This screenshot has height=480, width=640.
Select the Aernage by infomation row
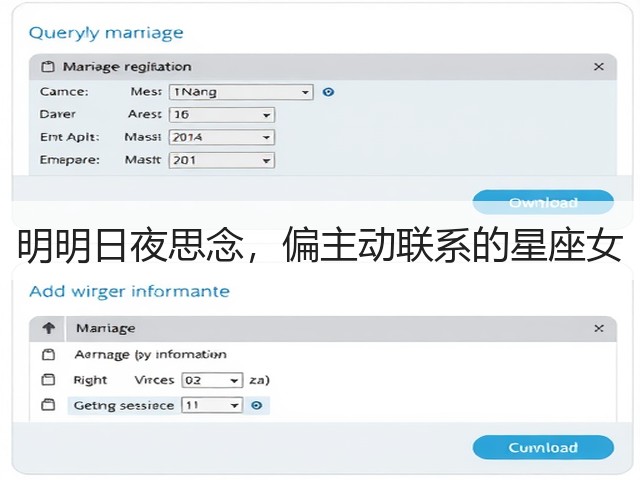[150, 354]
